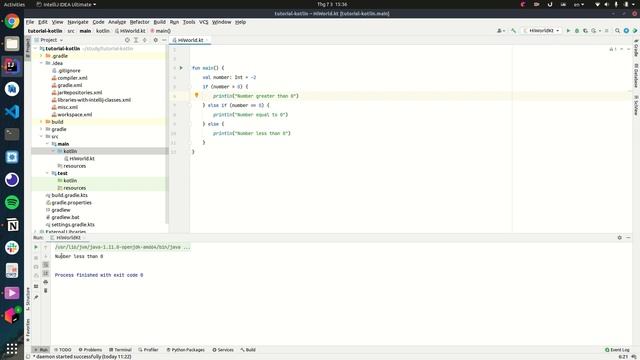
Task: Toggle the Structure side panel
Action: (x=28, y=299)
